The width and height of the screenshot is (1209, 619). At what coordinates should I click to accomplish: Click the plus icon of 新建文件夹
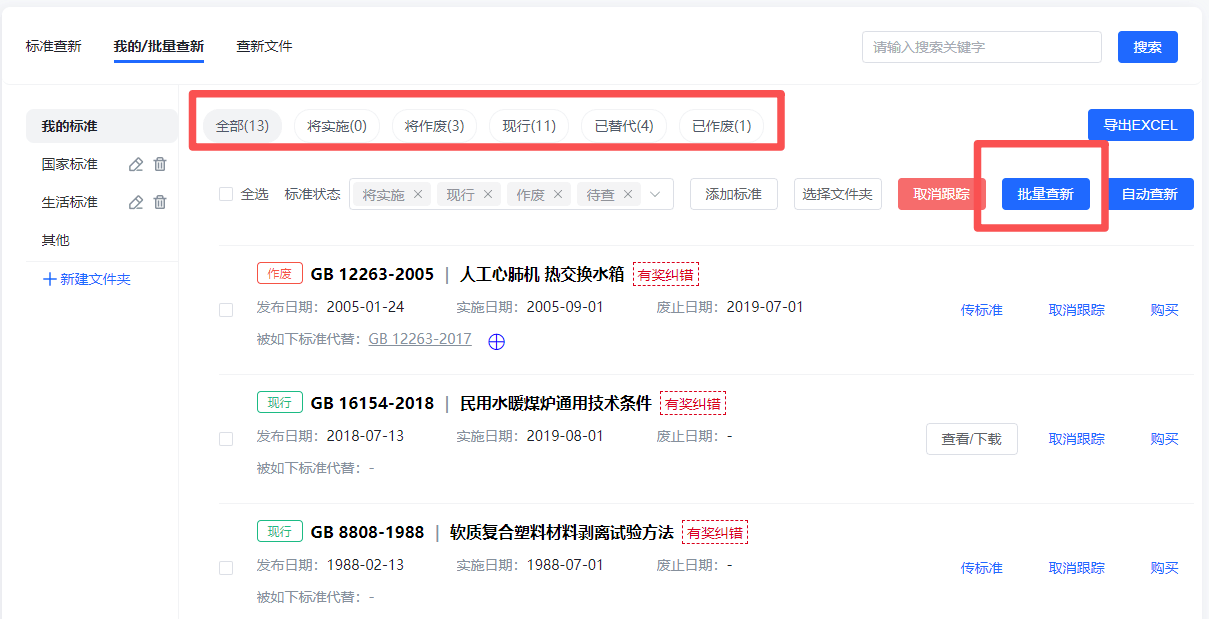[49, 279]
